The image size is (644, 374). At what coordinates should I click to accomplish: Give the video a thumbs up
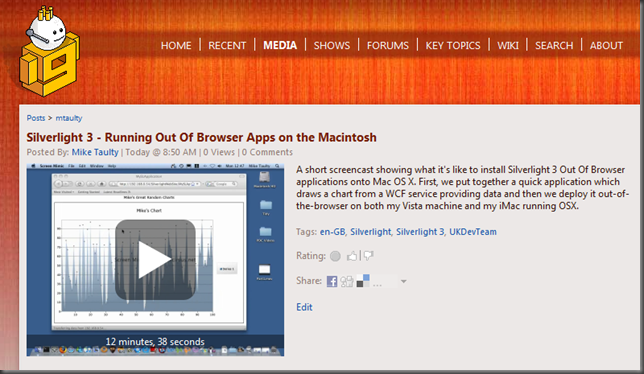[x=352, y=256]
